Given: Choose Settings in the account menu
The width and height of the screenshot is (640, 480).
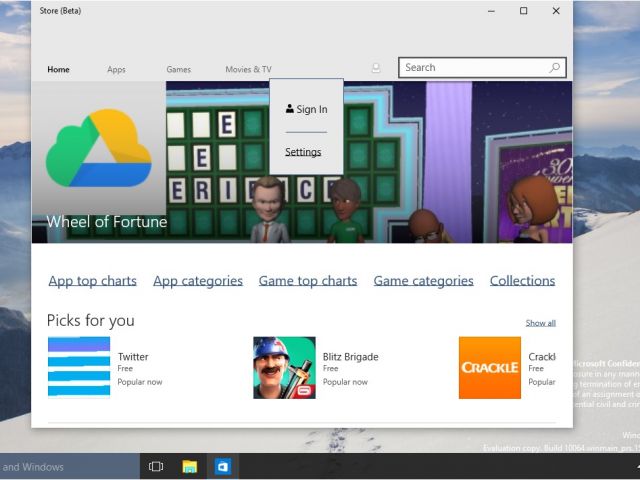Looking at the screenshot, I should pos(303,152).
